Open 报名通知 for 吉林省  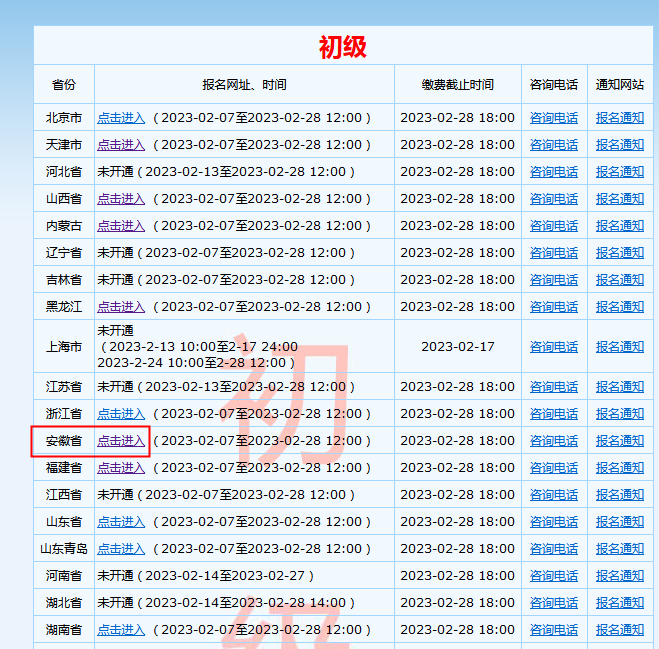(x=620, y=280)
